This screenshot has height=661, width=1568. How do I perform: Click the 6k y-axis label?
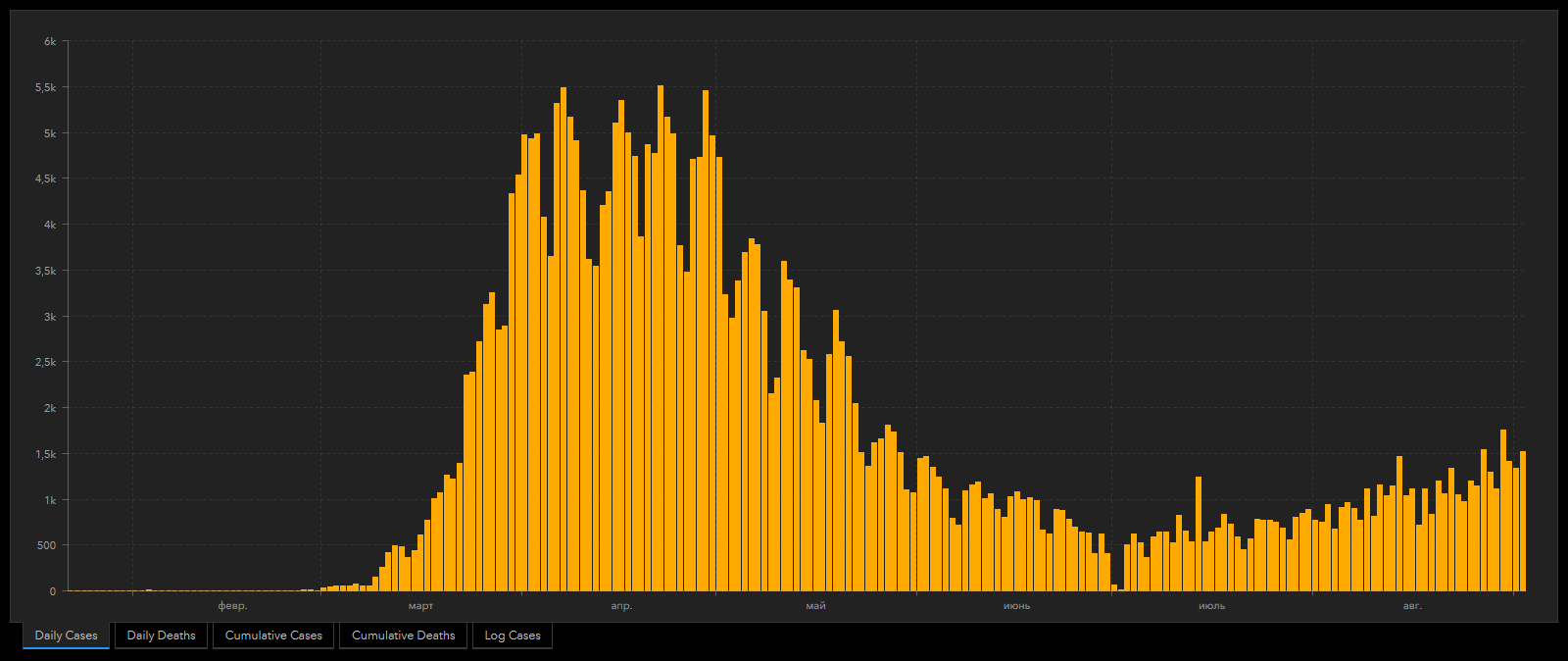click(50, 41)
